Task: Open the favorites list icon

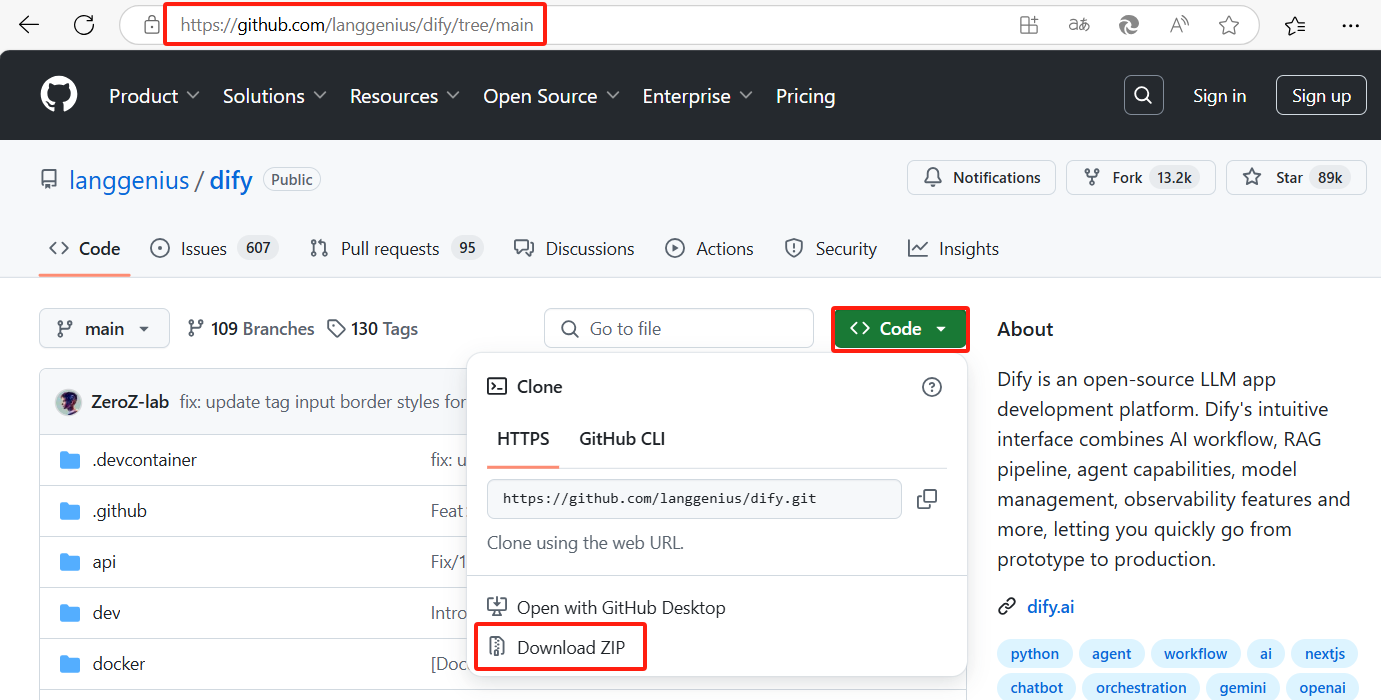Action: pos(1295,25)
